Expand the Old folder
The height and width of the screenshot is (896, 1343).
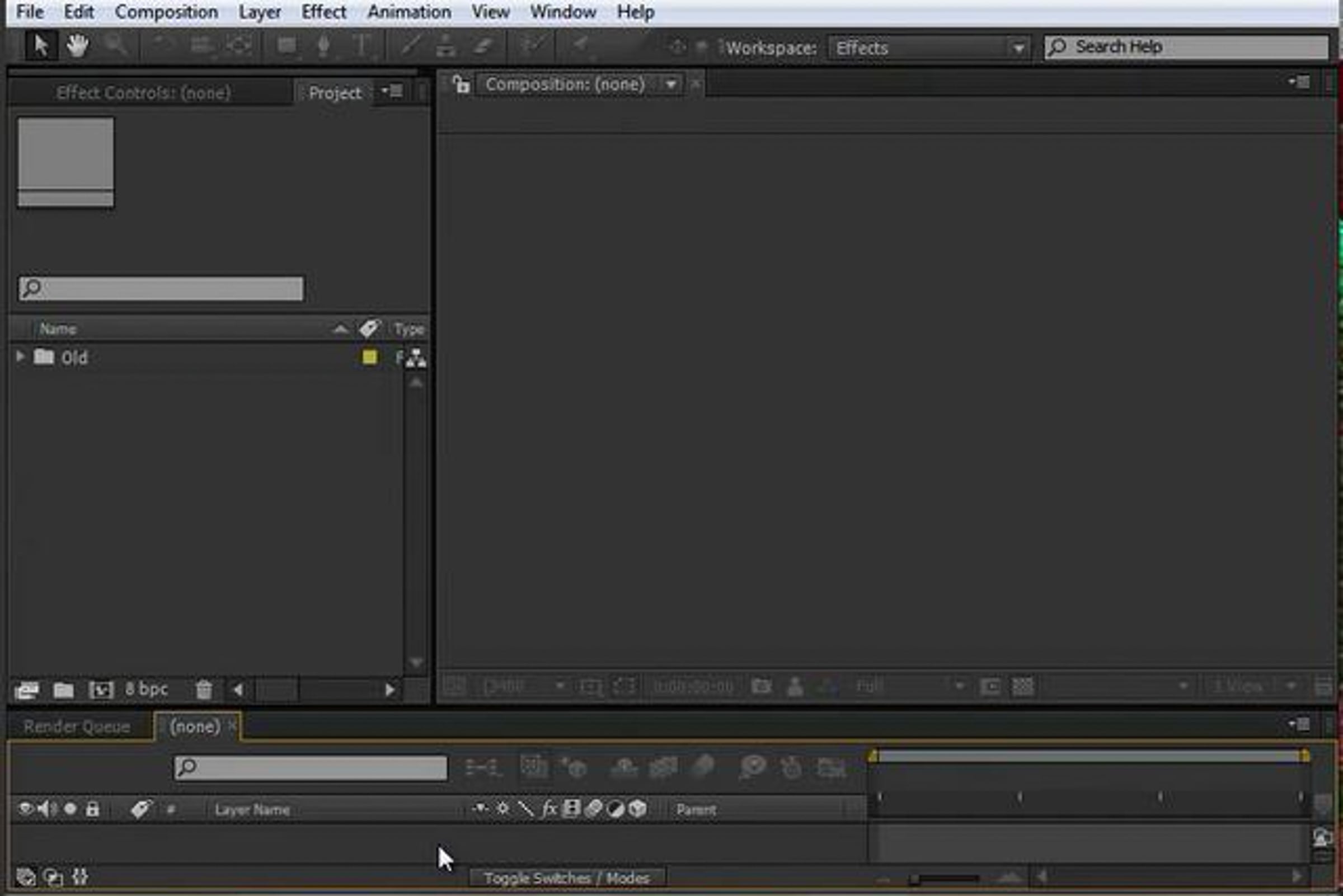pyautogui.click(x=20, y=356)
